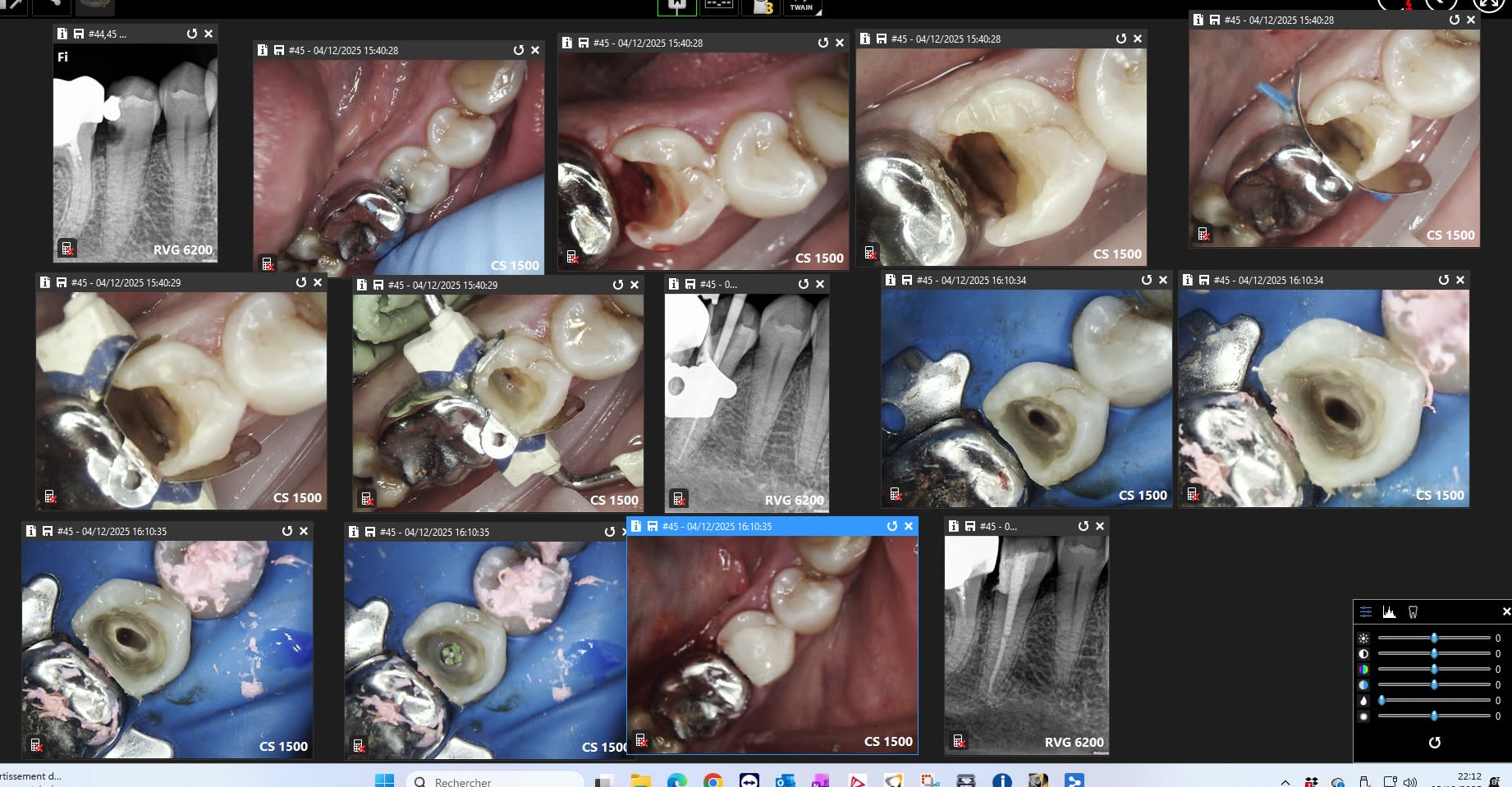Select the photo showing green fiber post
Viewport: 1512px width, 787px height.
click(x=484, y=648)
